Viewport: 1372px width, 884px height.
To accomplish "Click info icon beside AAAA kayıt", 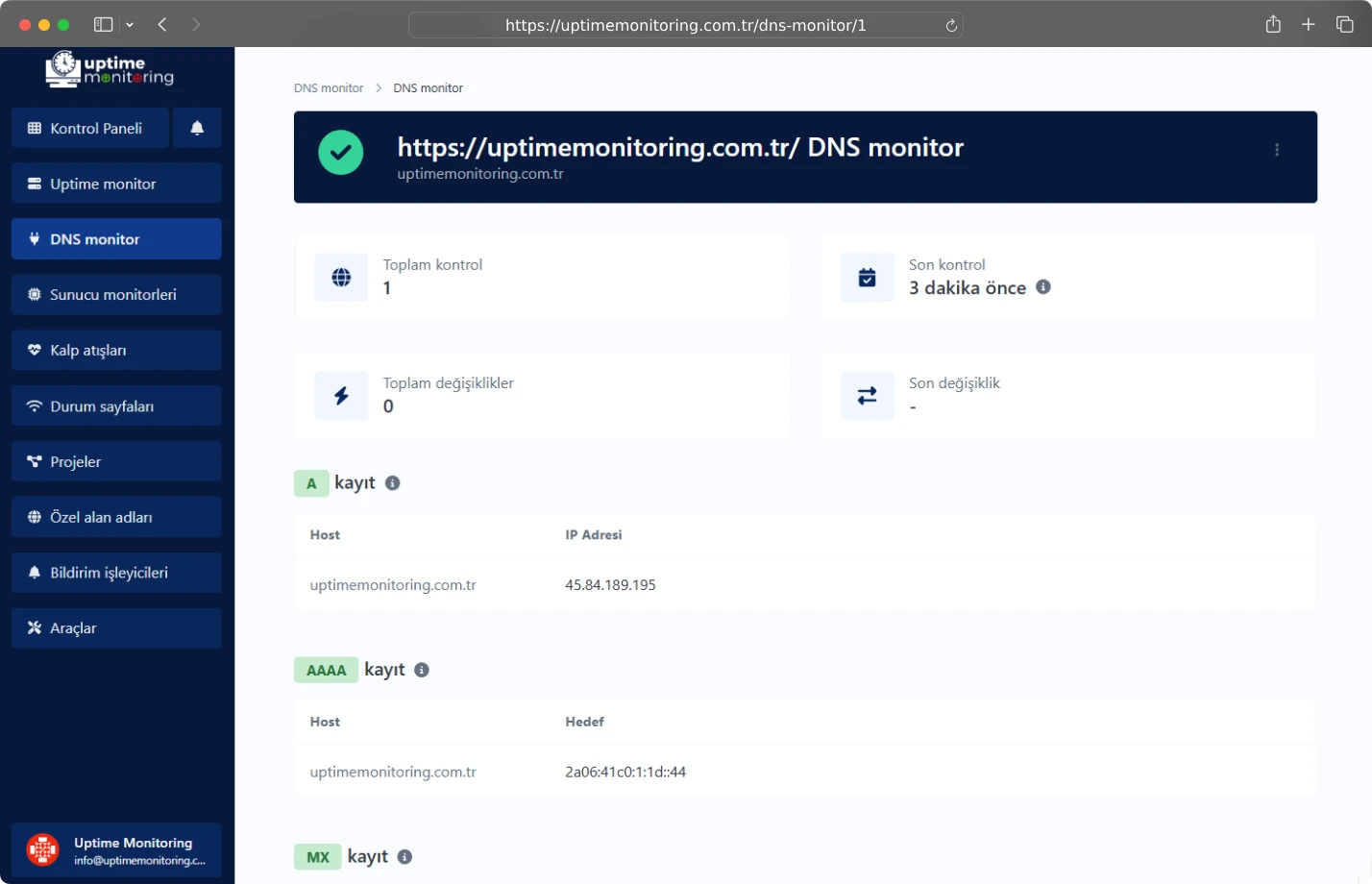I will [422, 670].
